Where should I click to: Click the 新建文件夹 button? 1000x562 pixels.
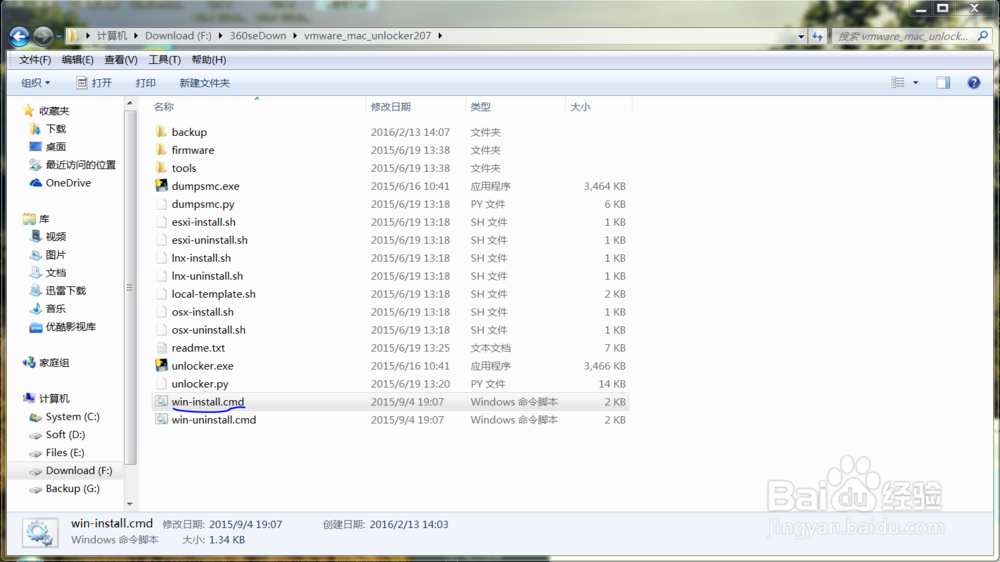point(204,82)
